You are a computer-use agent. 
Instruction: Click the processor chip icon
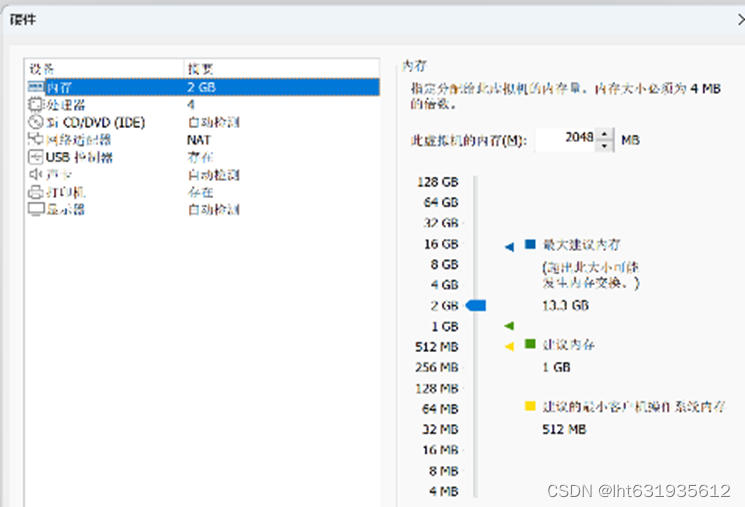36,105
